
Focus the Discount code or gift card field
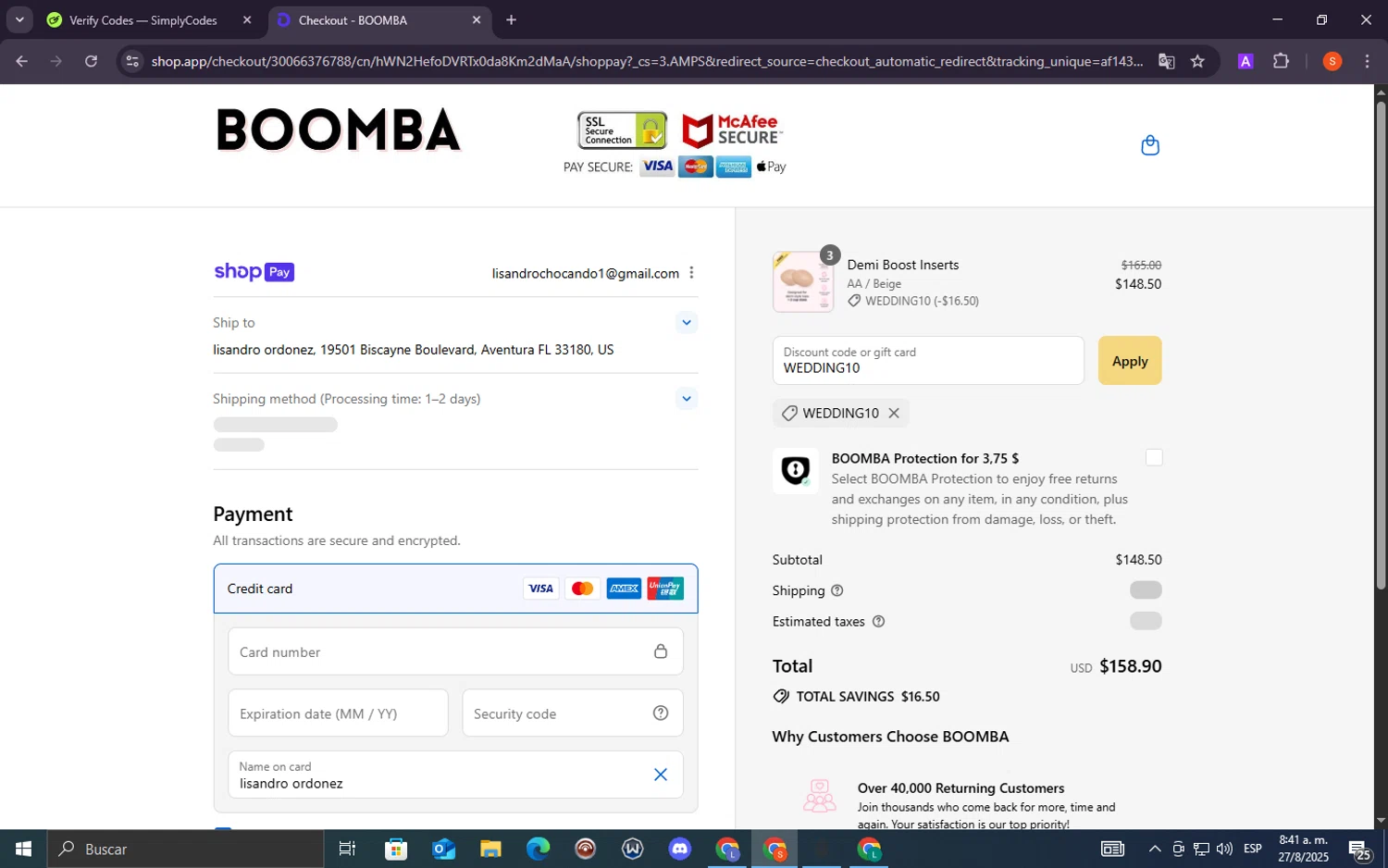(928, 361)
